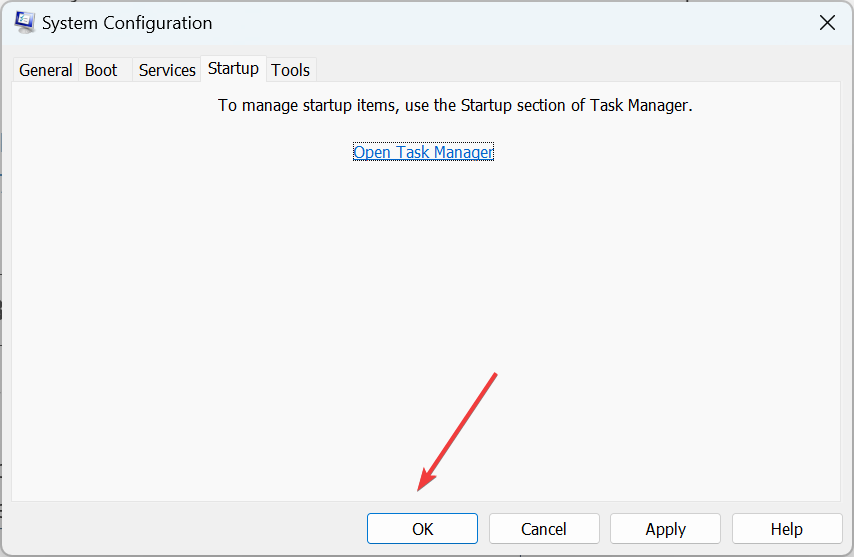Click the startup items instruction text

pos(455,105)
